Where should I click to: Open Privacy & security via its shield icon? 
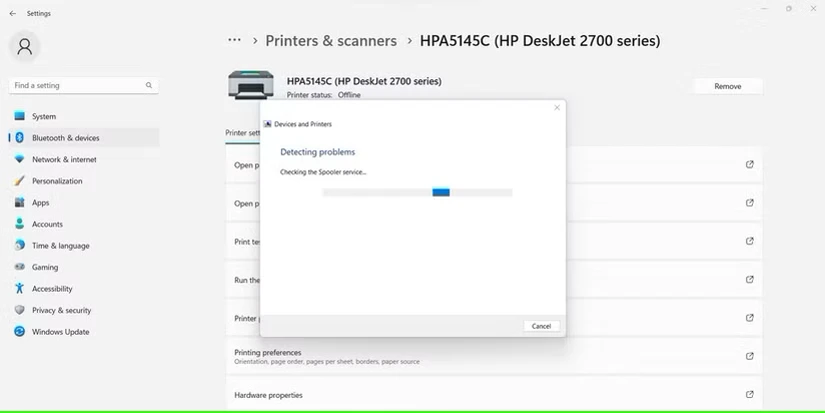point(19,310)
